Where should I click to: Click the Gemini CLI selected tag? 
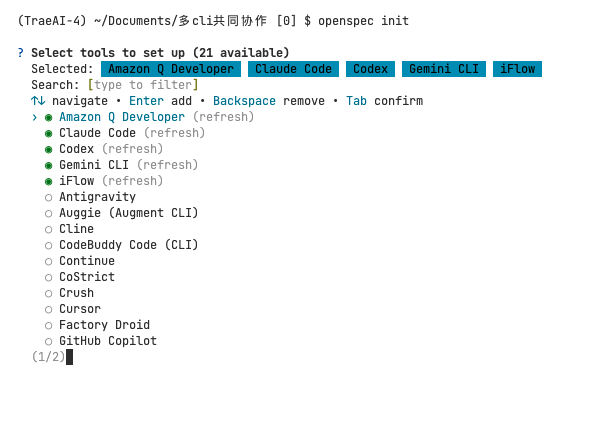(x=444, y=69)
